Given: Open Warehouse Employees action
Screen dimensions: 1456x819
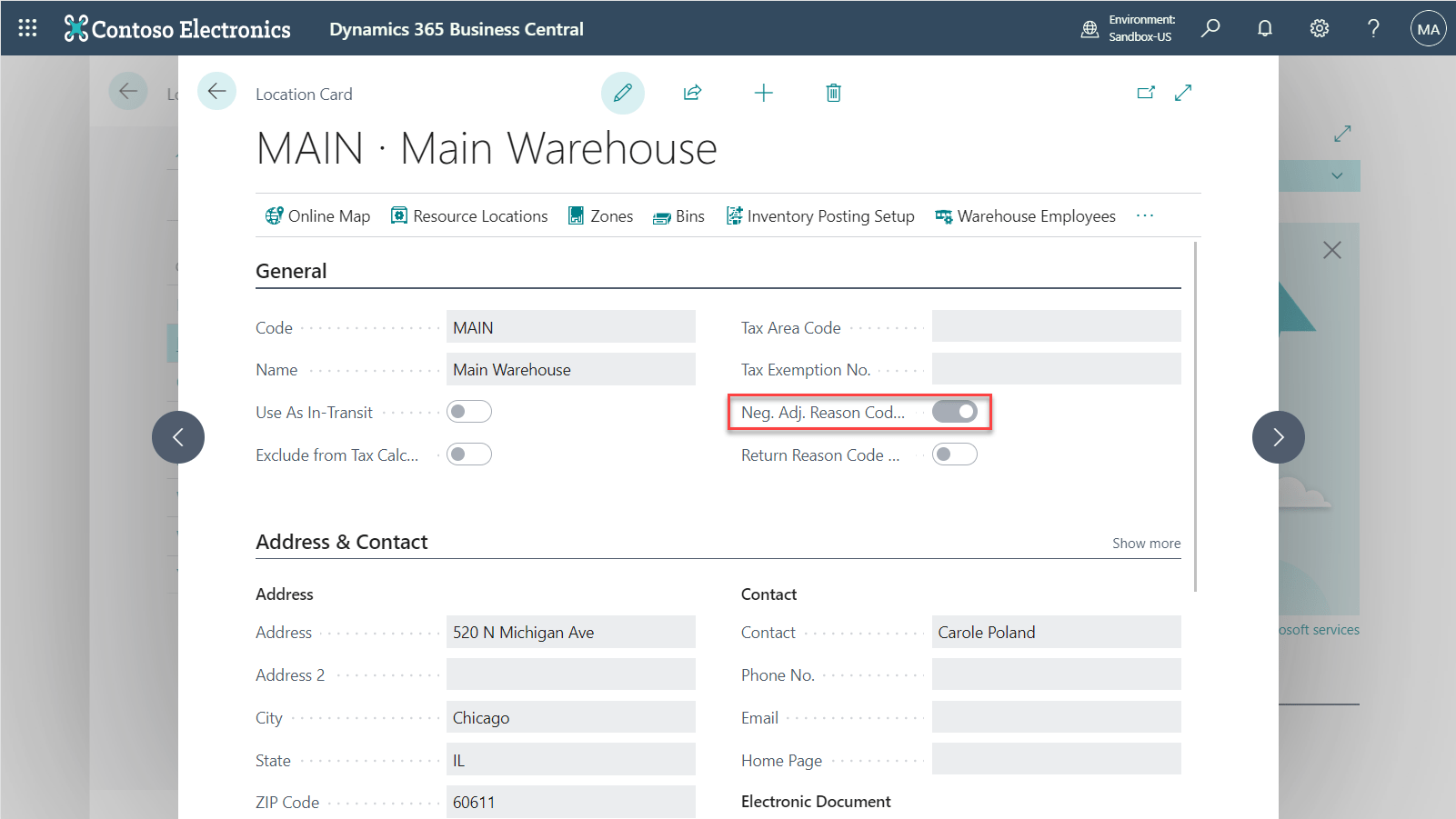Looking at the screenshot, I should pos(1025,216).
